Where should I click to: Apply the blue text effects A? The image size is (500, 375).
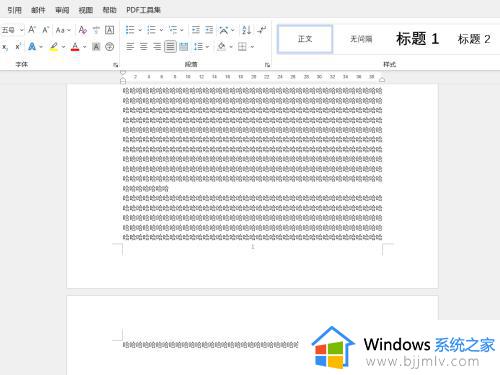point(32,47)
